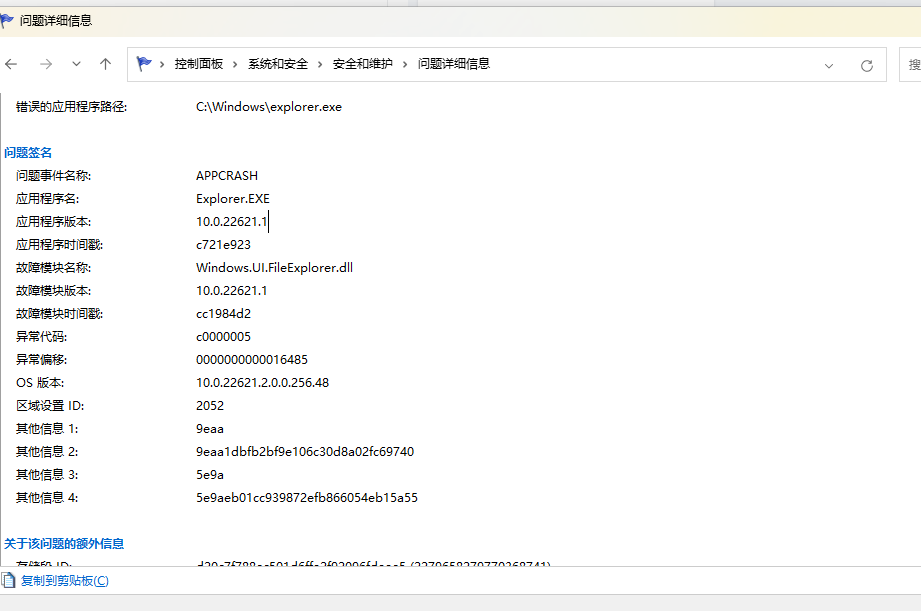The width and height of the screenshot is (921, 611).
Task: Expand the chevron right after 安全和维护
Action: tap(405, 64)
